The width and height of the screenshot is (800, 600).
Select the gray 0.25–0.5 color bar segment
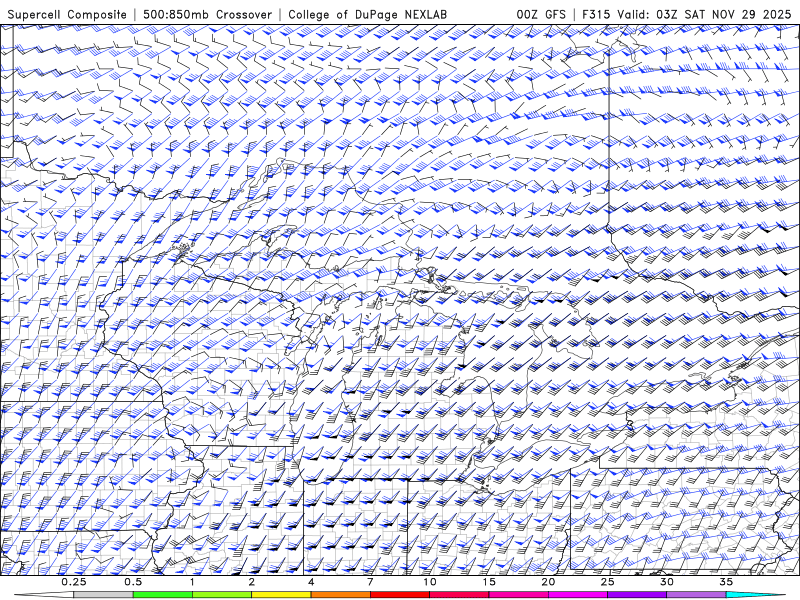[103, 595]
